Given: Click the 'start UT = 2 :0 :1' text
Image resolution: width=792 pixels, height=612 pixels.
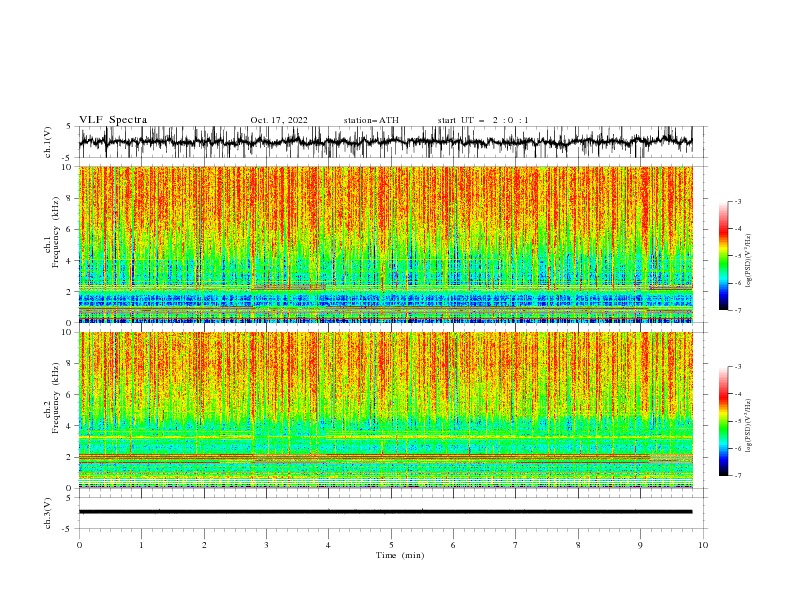Looking at the screenshot, I should pos(483,120).
